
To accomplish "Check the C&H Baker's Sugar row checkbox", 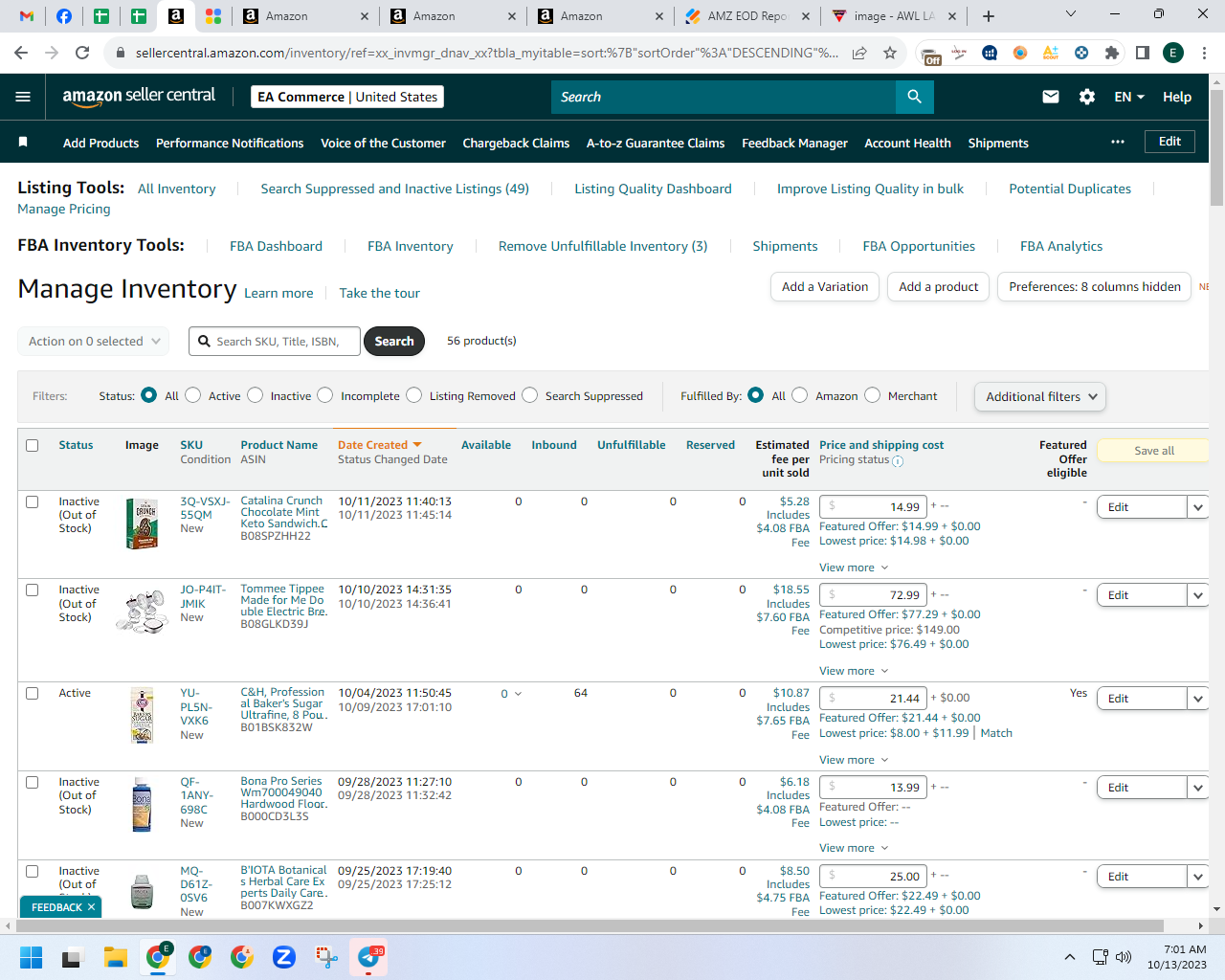I will pos(33,693).
